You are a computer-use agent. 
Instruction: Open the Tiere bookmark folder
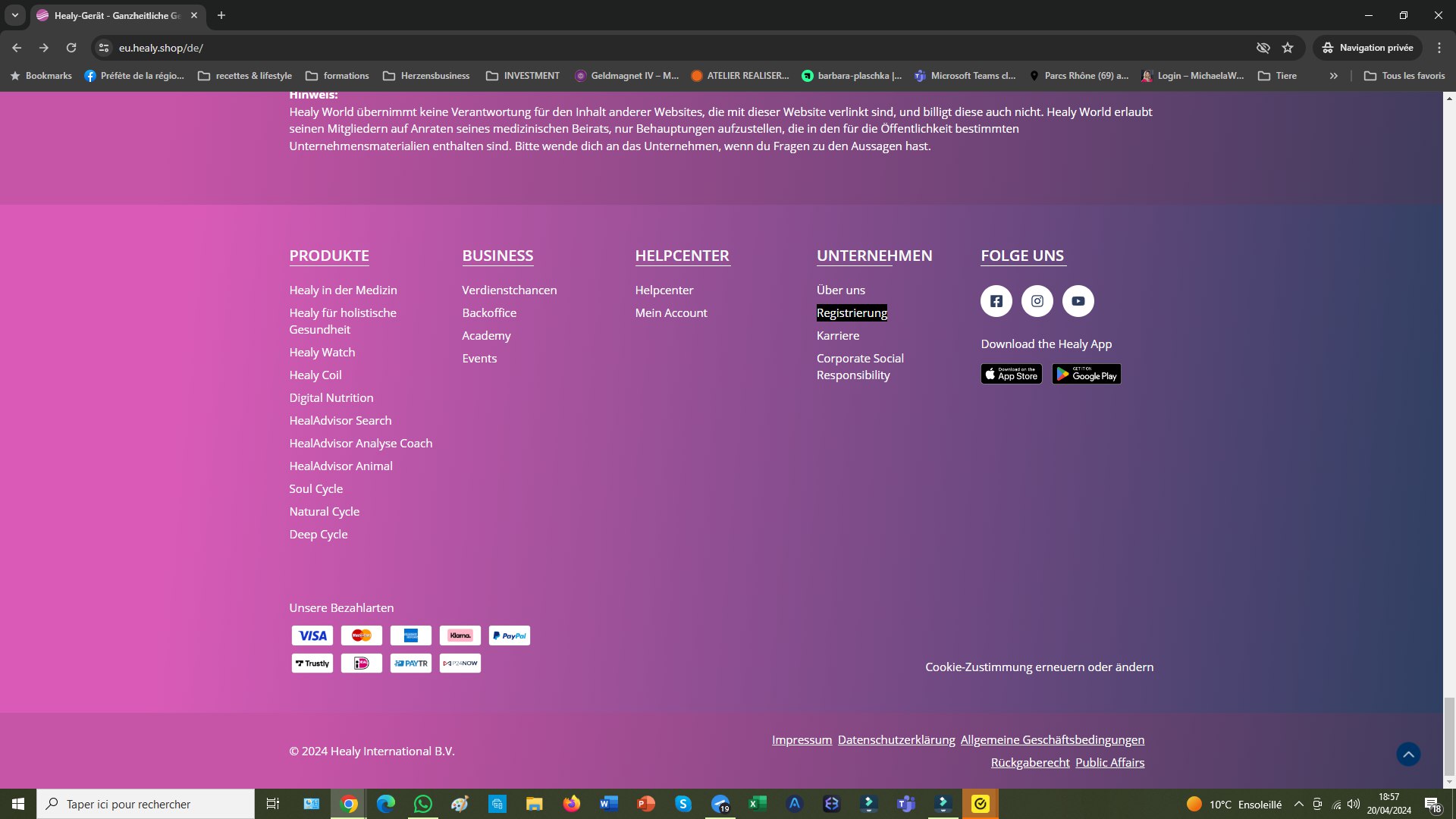1278,76
